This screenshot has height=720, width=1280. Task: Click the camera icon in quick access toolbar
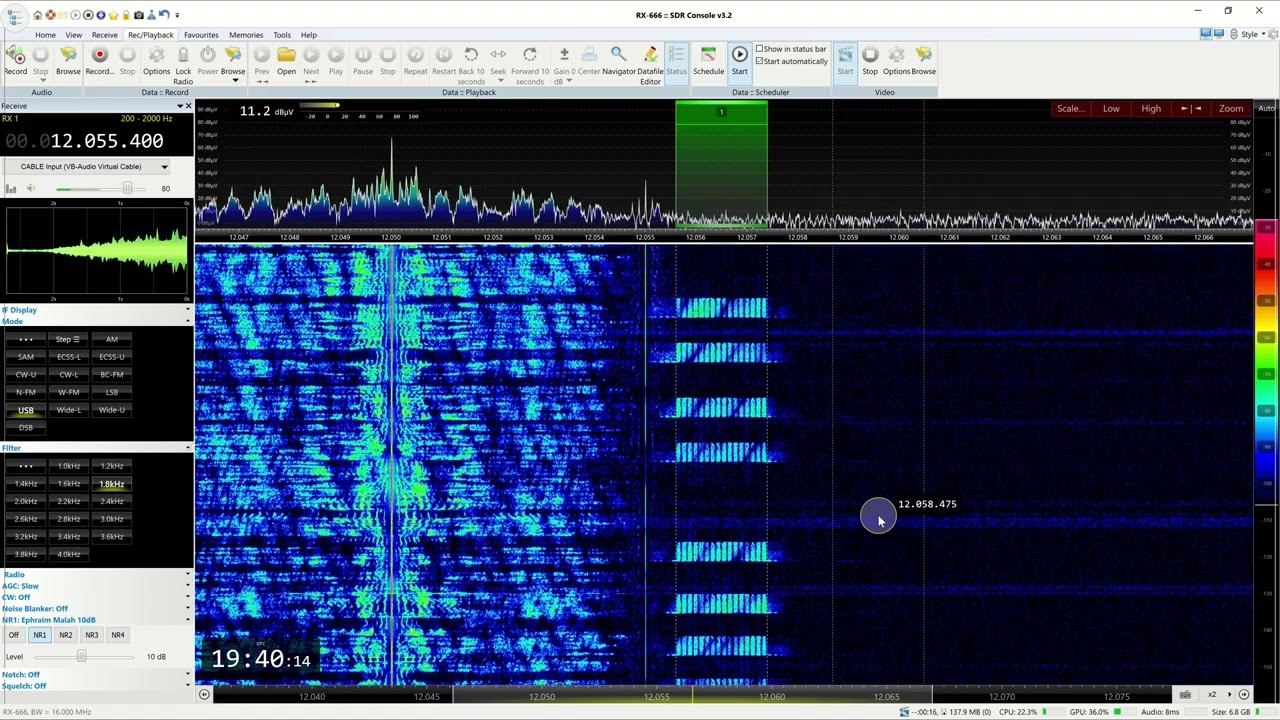138,15
